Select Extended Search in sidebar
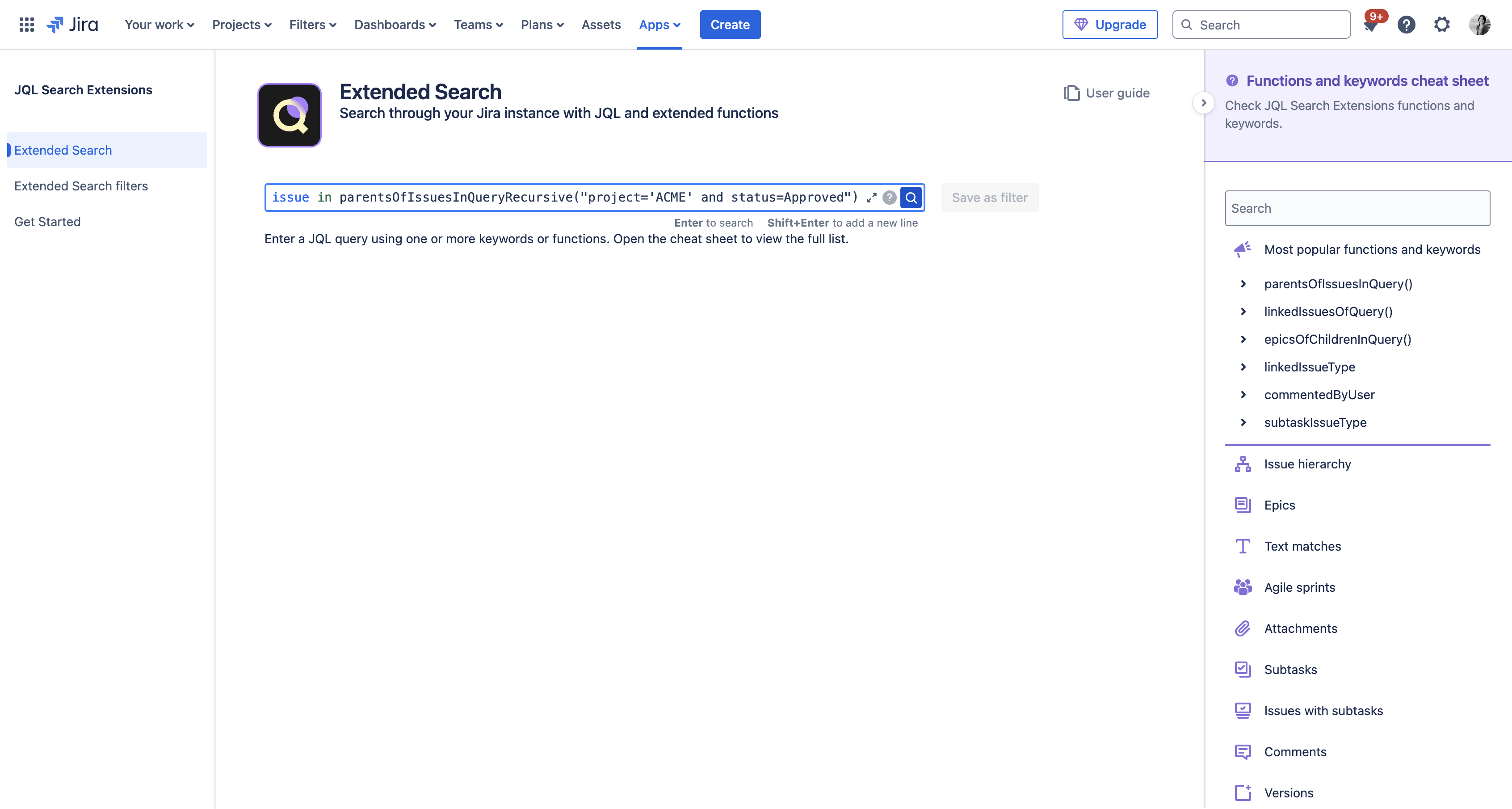 click(107, 150)
